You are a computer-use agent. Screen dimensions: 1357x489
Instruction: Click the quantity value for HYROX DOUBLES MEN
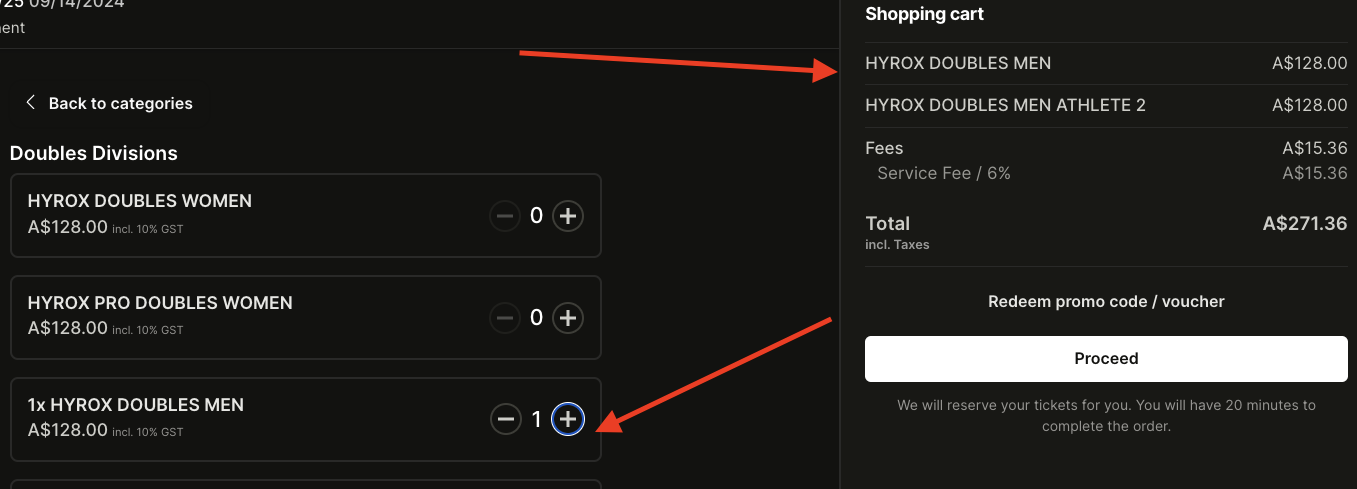coord(537,419)
